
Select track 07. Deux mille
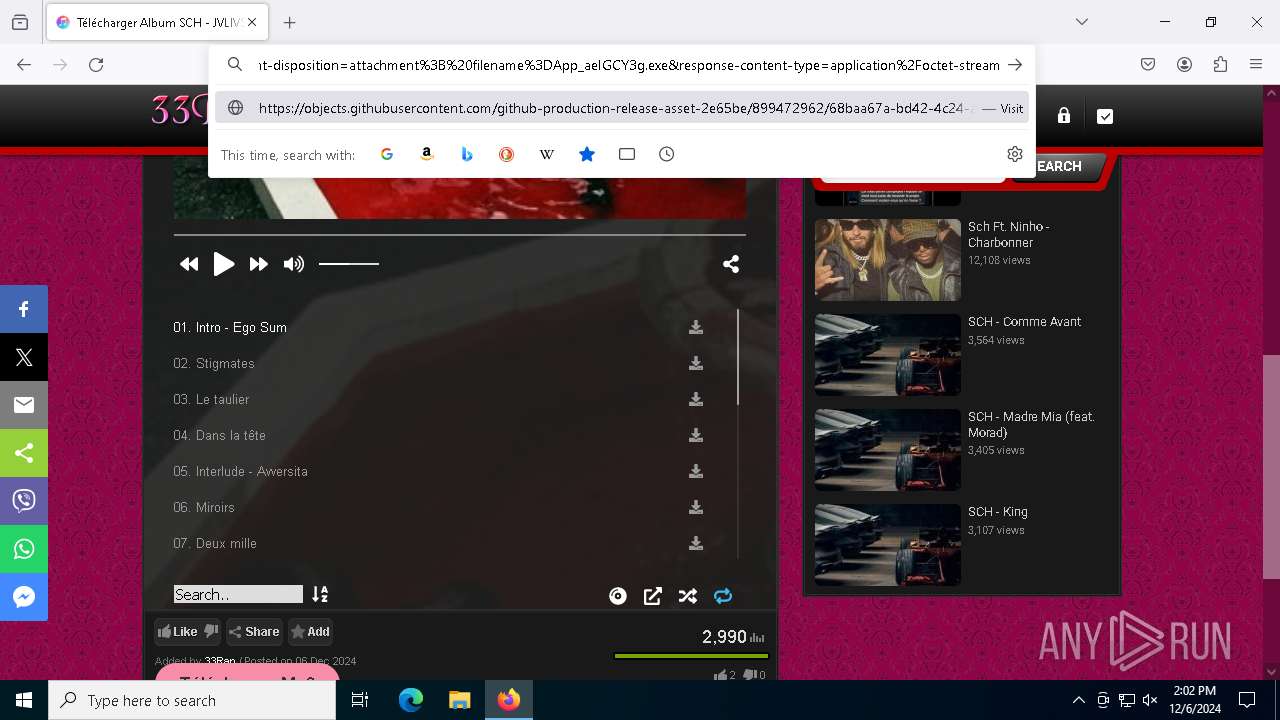(x=215, y=543)
